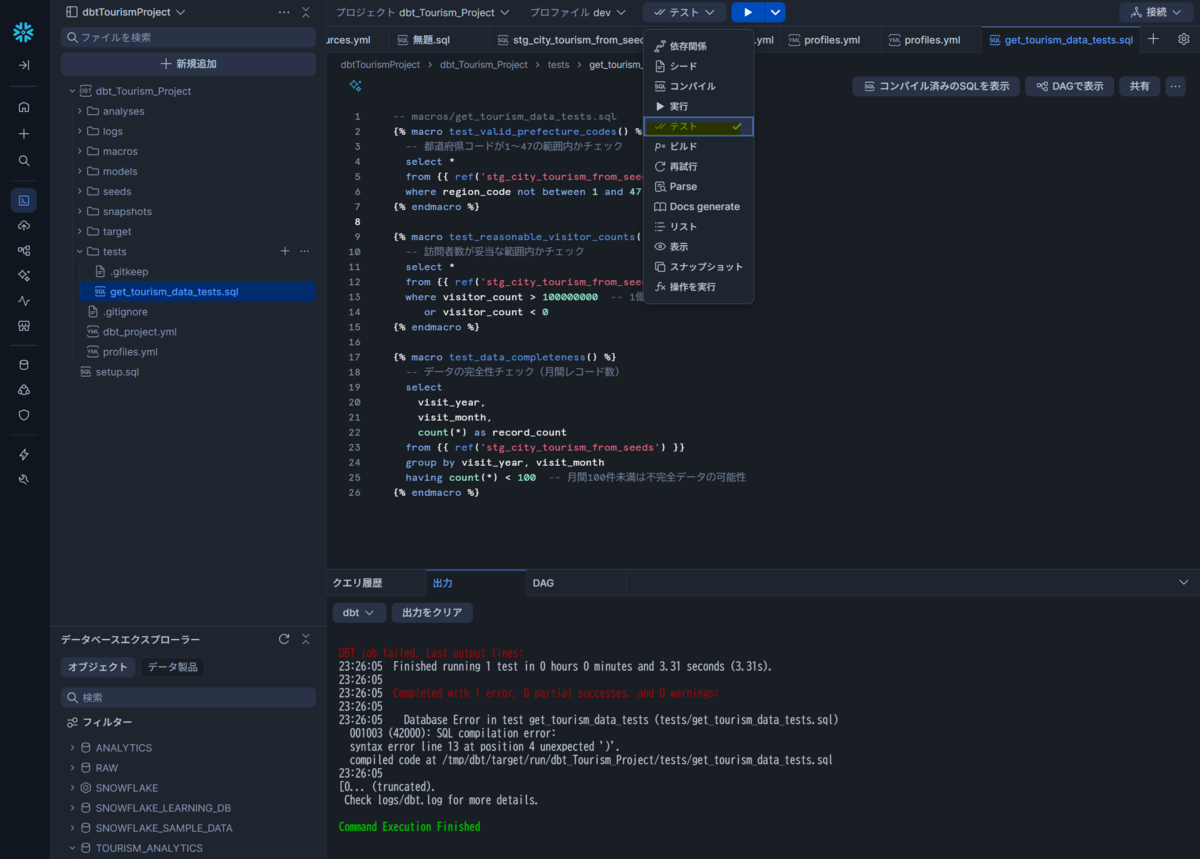Click the Snowflake logo icon
1200x859 pixels.
24,32
